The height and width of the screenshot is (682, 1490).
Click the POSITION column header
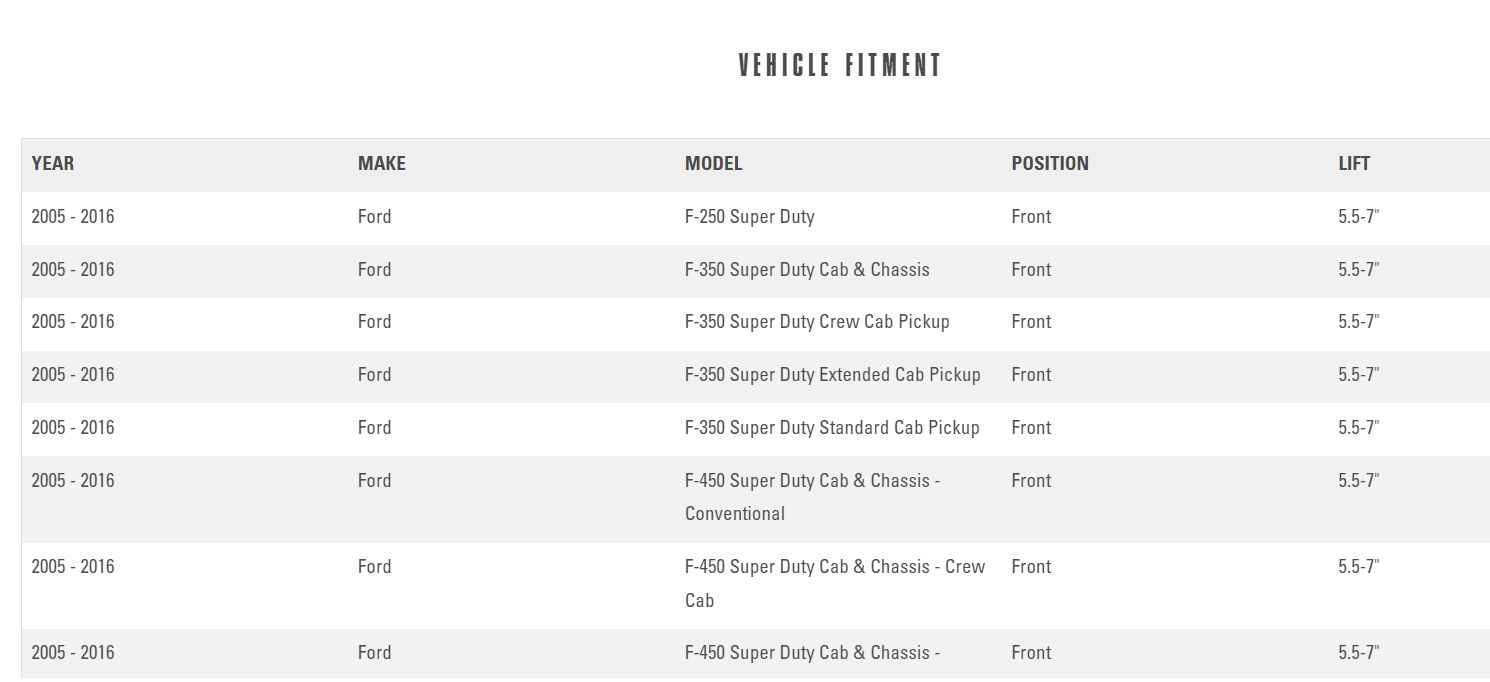click(x=1050, y=164)
